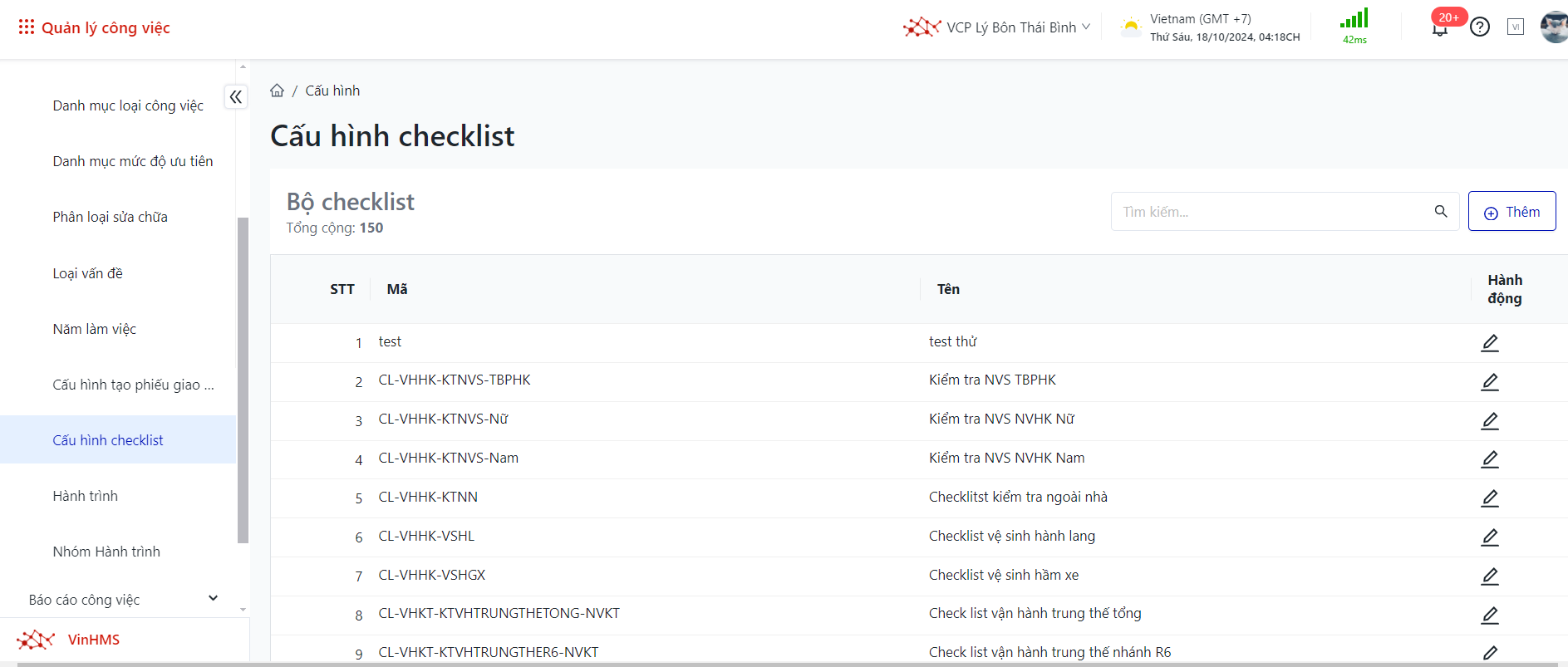
Task: Click the 'test thử' name cell
Action: click(953, 341)
